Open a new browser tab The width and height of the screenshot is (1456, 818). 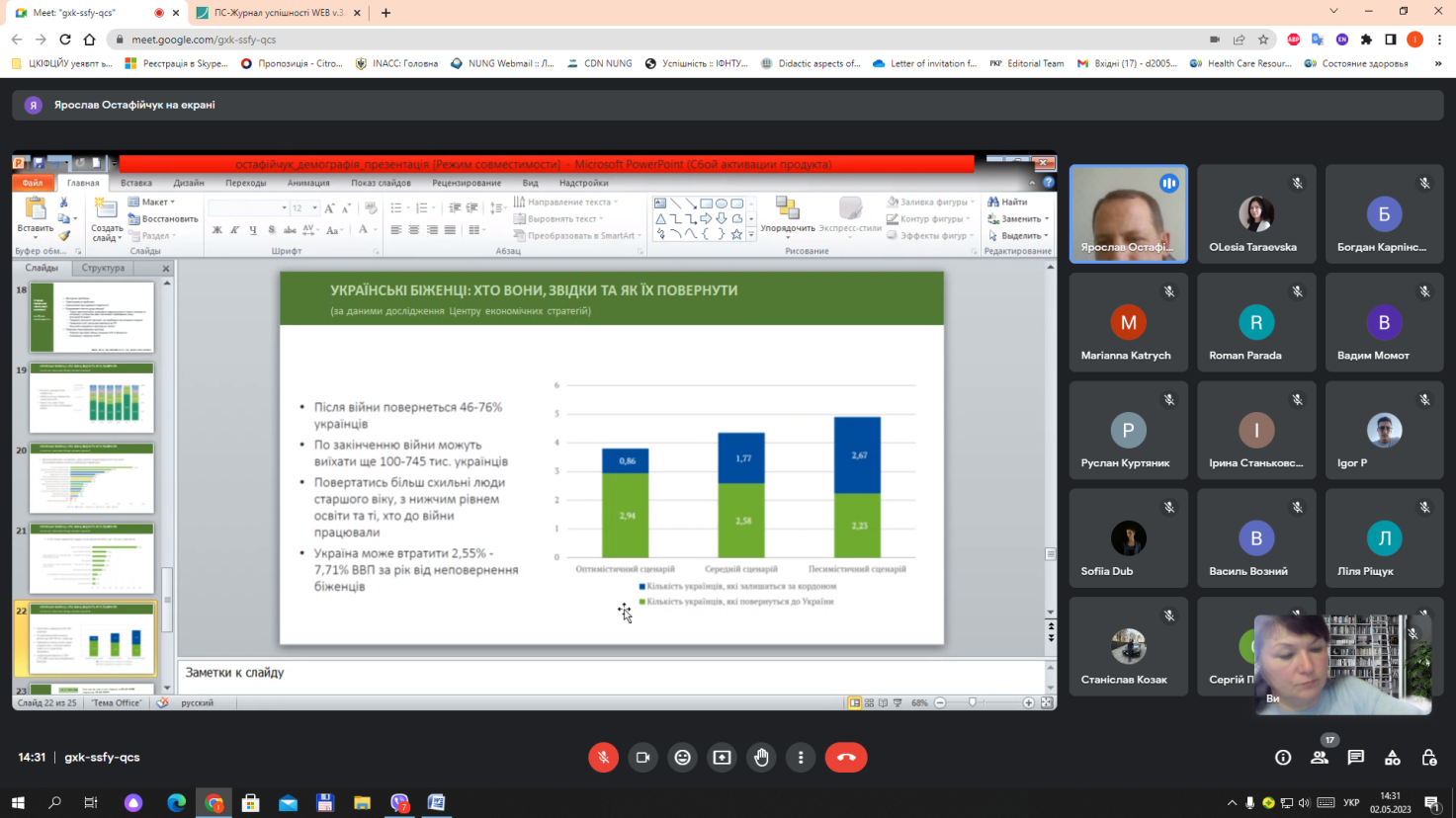pos(385,13)
